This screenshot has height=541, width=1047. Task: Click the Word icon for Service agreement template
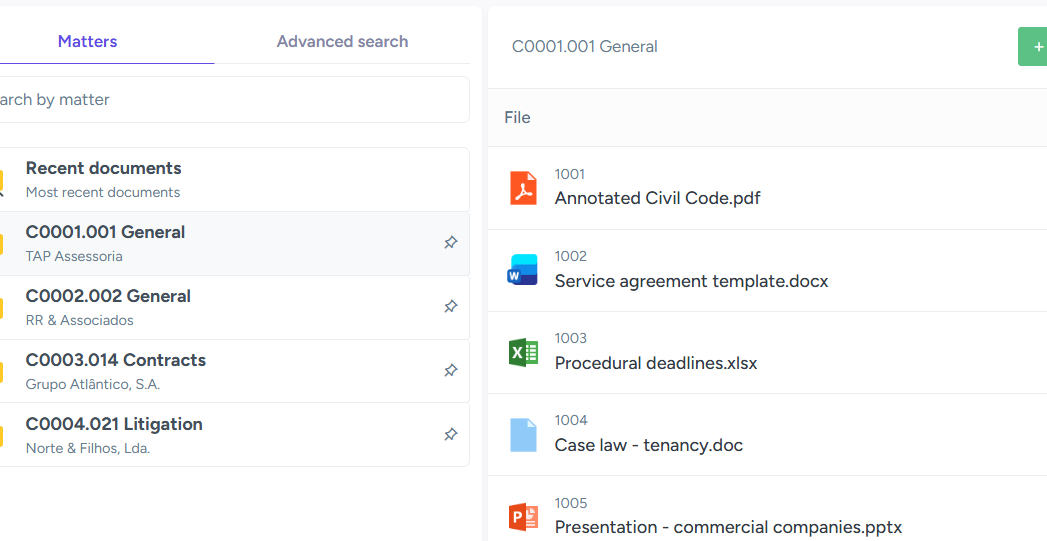click(x=523, y=270)
